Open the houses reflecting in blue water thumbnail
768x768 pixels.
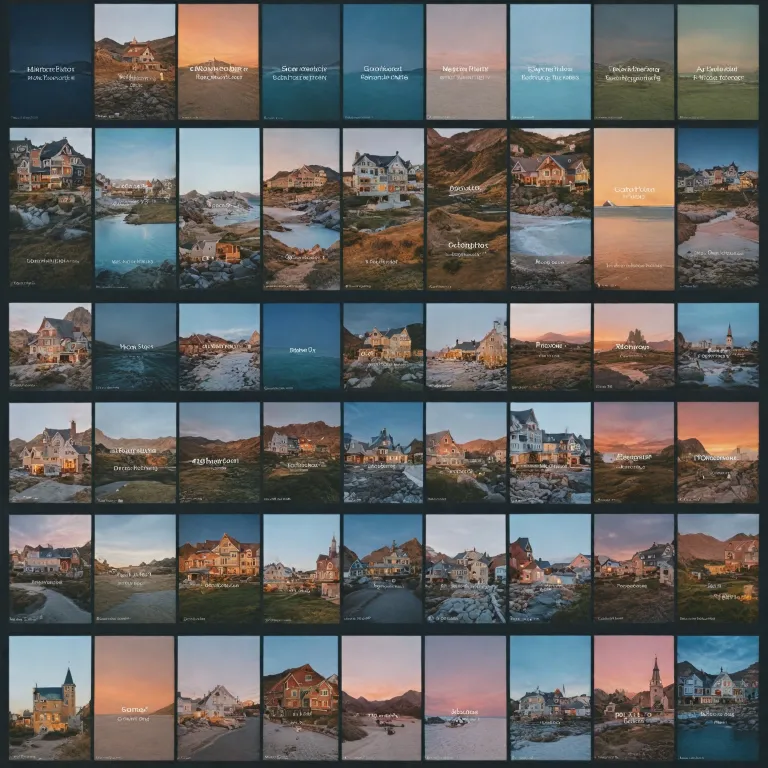click(717, 698)
